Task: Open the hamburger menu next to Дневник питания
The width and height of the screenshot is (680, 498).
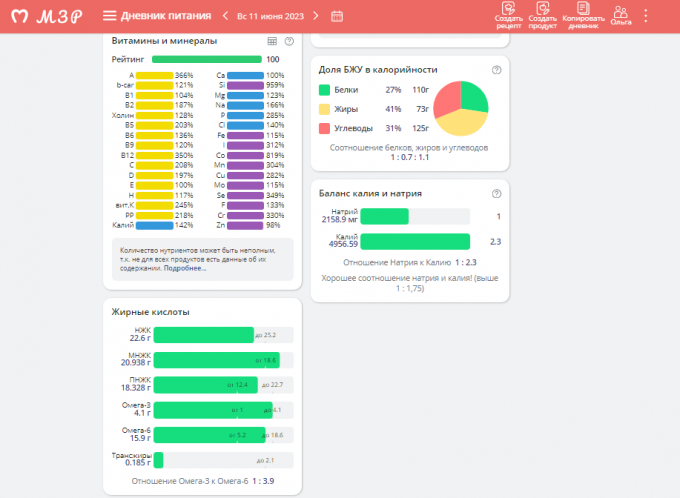Action: tap(110, 16)
